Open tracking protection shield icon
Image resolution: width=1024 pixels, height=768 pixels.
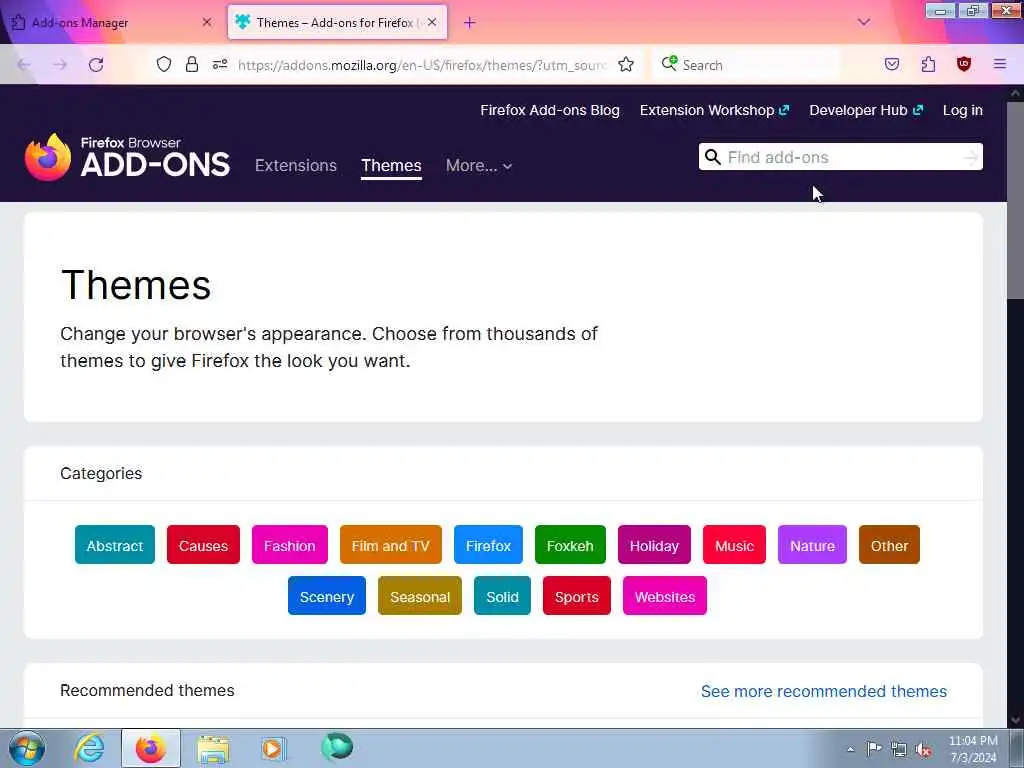(x=164, y=64)
